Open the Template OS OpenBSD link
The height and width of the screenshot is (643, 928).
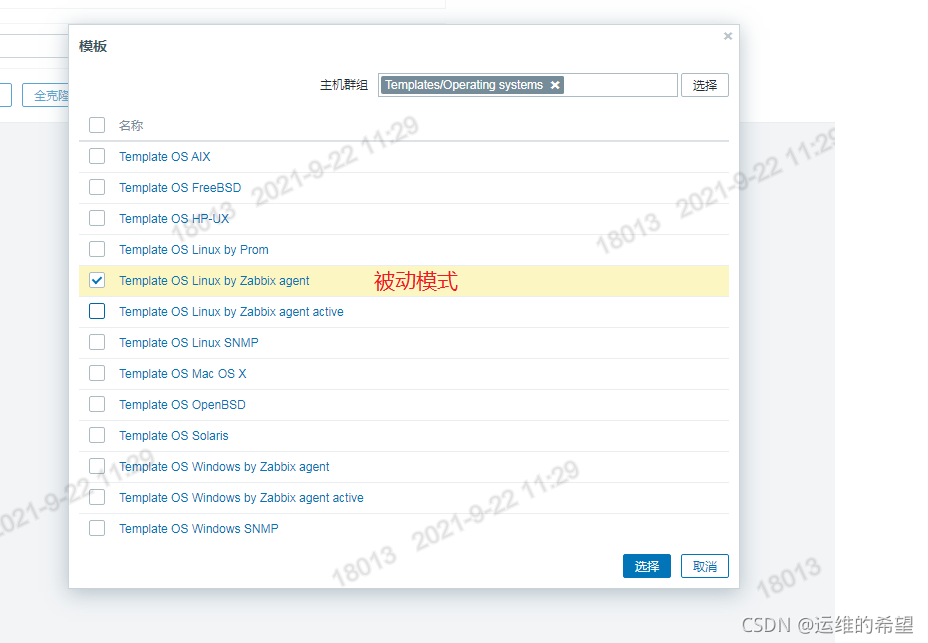(182, 404)
